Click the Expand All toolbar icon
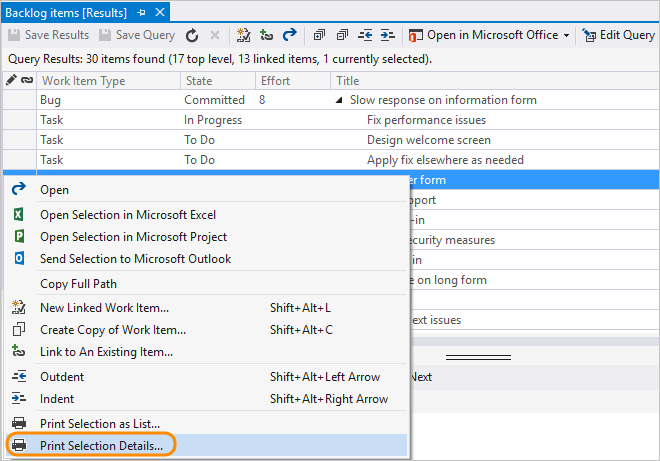Viewport: 660px width, 461px height. click(x=319, y=35)
